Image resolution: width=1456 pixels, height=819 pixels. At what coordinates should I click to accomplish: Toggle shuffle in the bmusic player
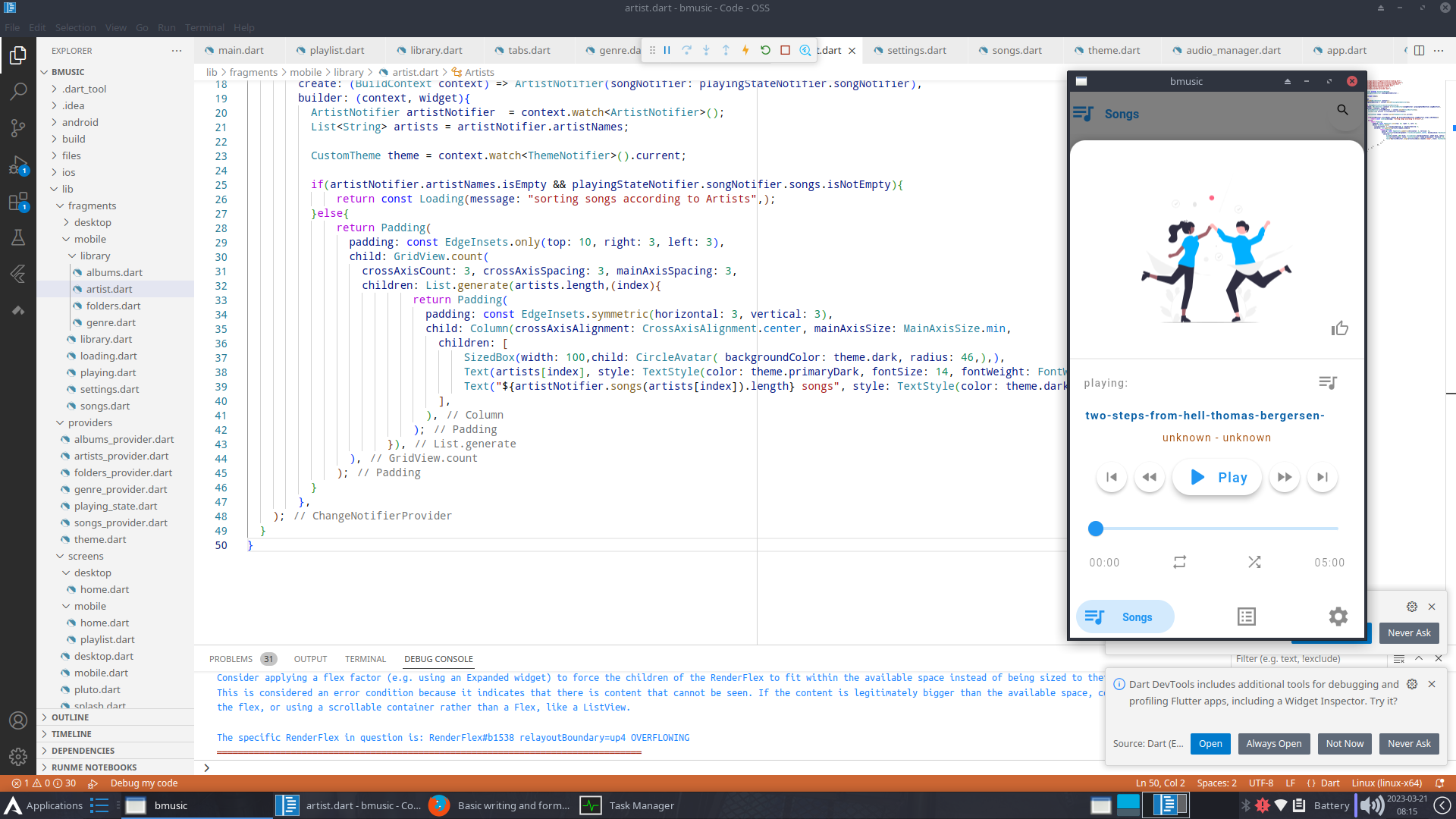click(x=1254, y=562)
